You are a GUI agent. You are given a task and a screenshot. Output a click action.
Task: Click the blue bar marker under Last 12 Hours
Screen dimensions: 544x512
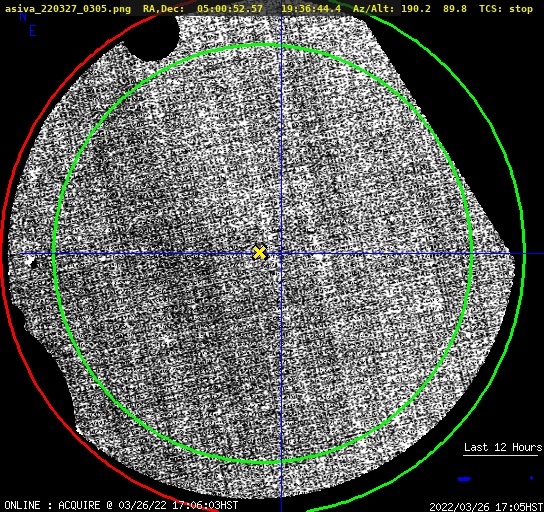464,479
